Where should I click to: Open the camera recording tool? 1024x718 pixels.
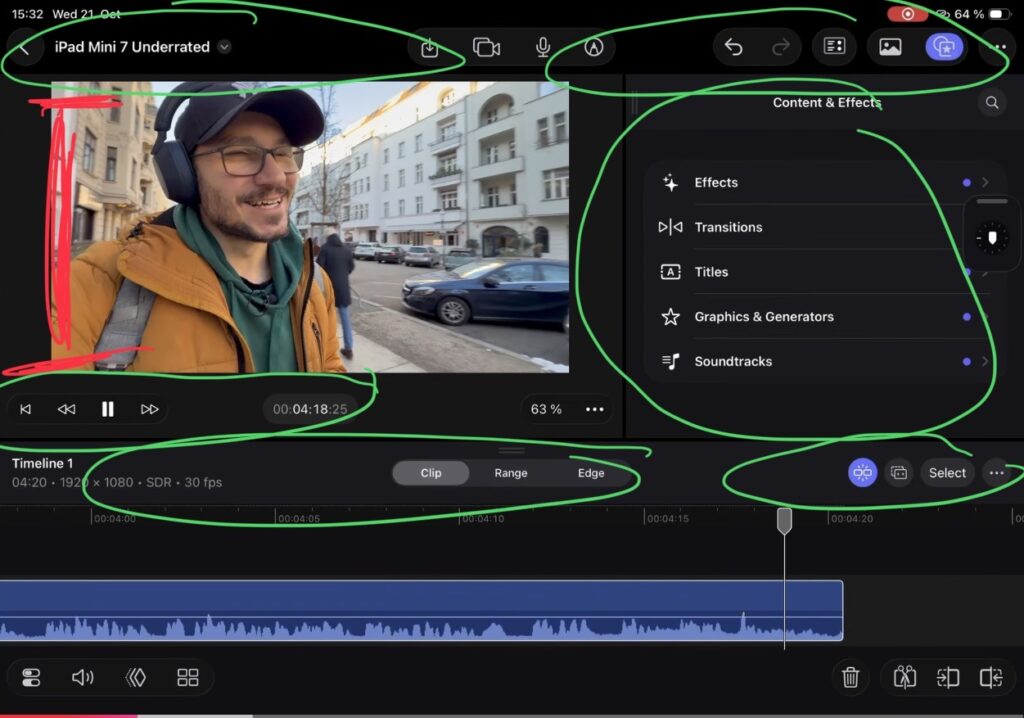(x=487, y=48)
